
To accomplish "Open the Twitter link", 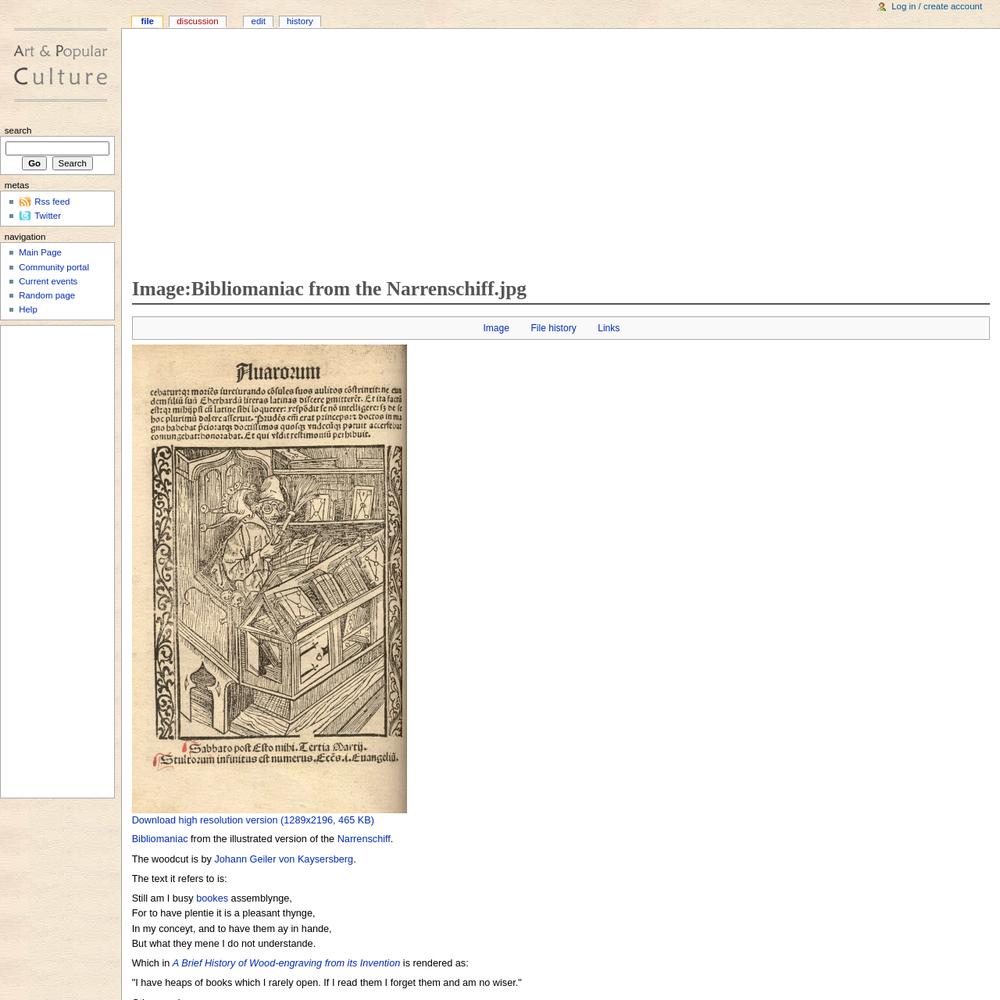I will (x=48, y=216).
